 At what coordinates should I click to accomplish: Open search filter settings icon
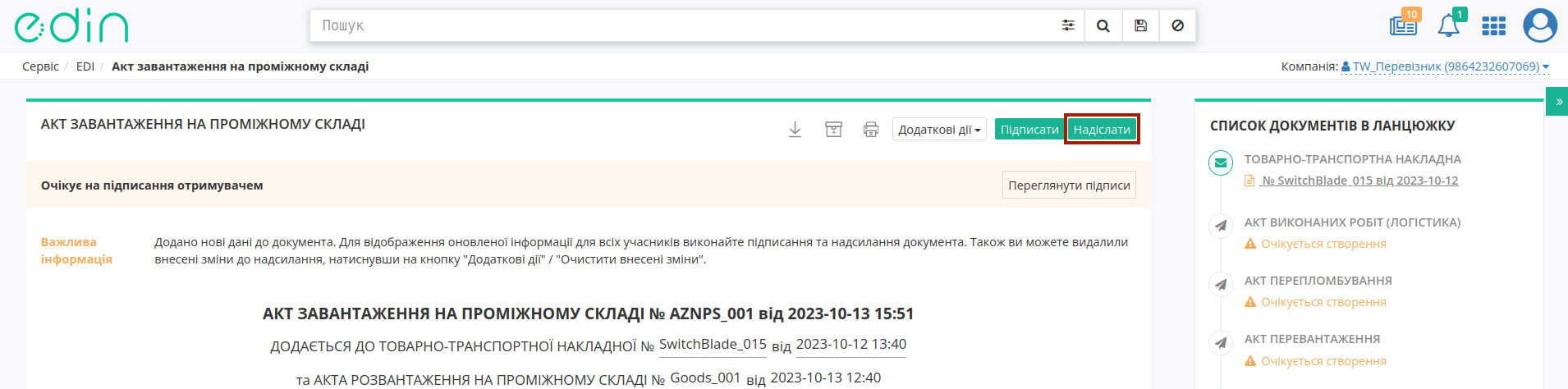pyautogui.click(x=1067, y=25)
